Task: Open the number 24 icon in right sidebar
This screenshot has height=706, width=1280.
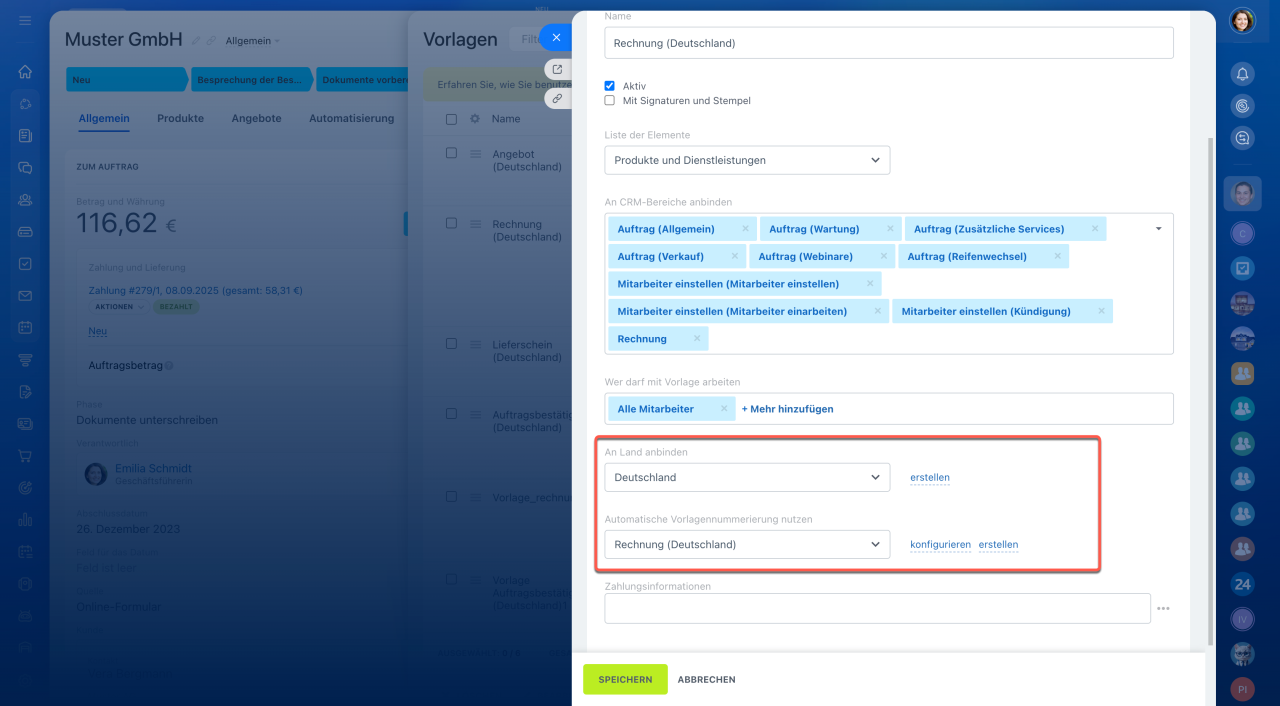Action: [x=1242, y=584]
